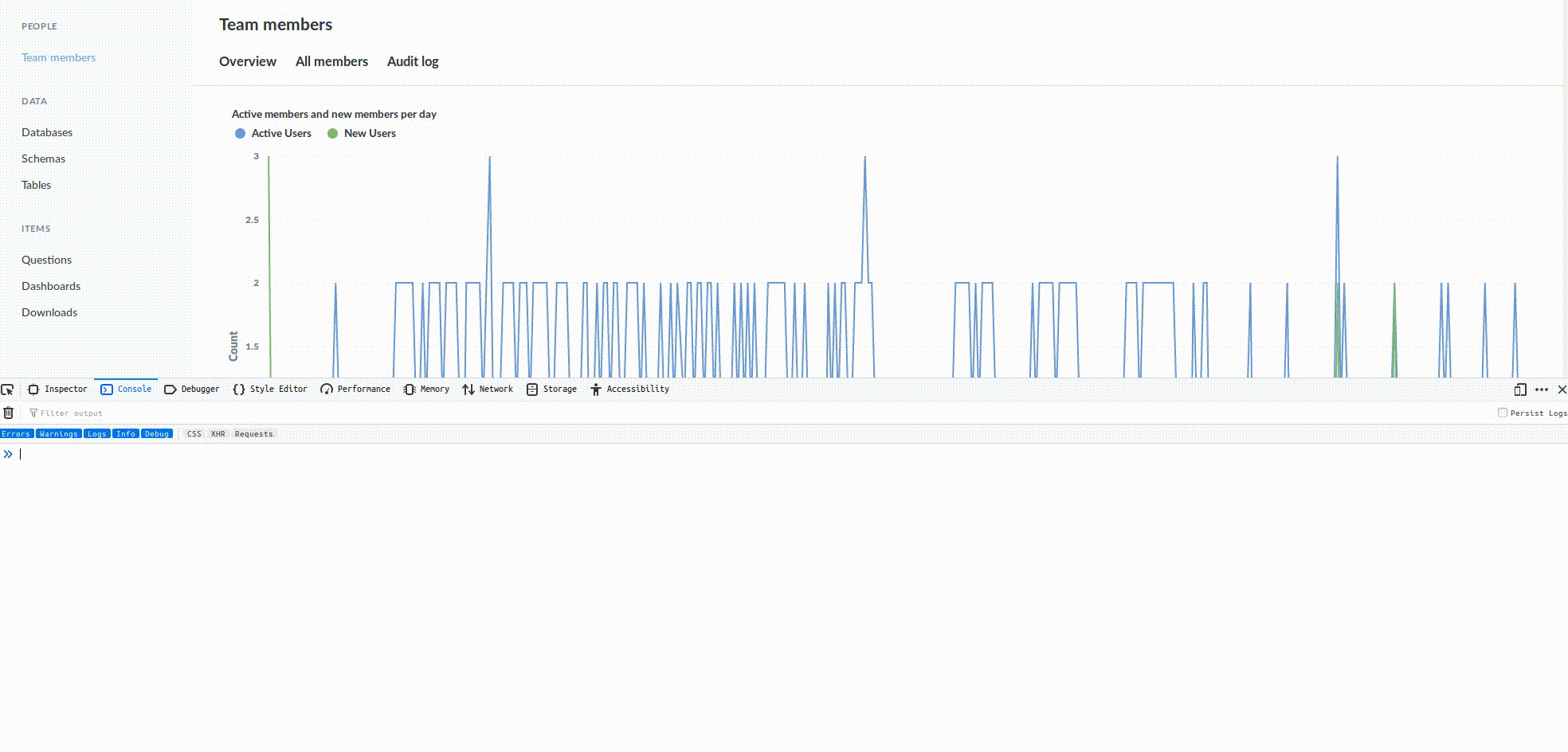This screenshot has height=752, width=1568.
Task: Open the Audit log tab
Action: click(x=413, y=61)
